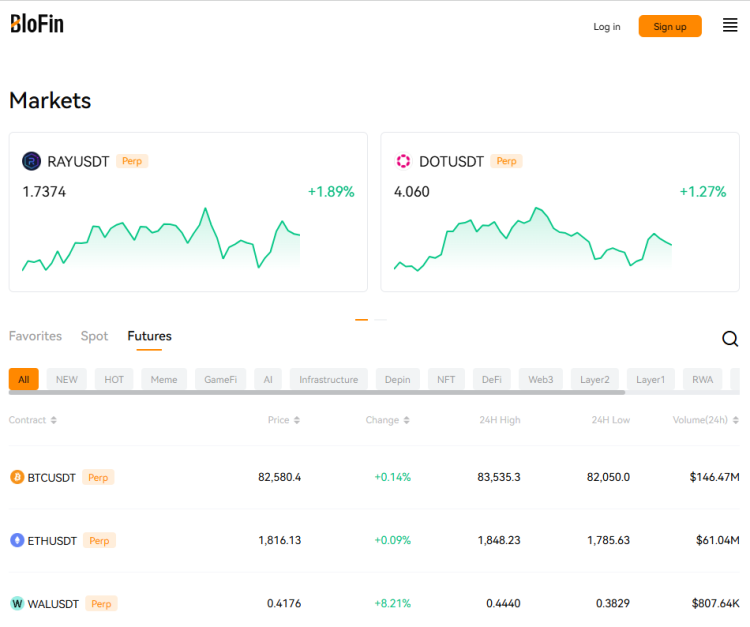Select the DeFi category filter

tap(491, 379)
